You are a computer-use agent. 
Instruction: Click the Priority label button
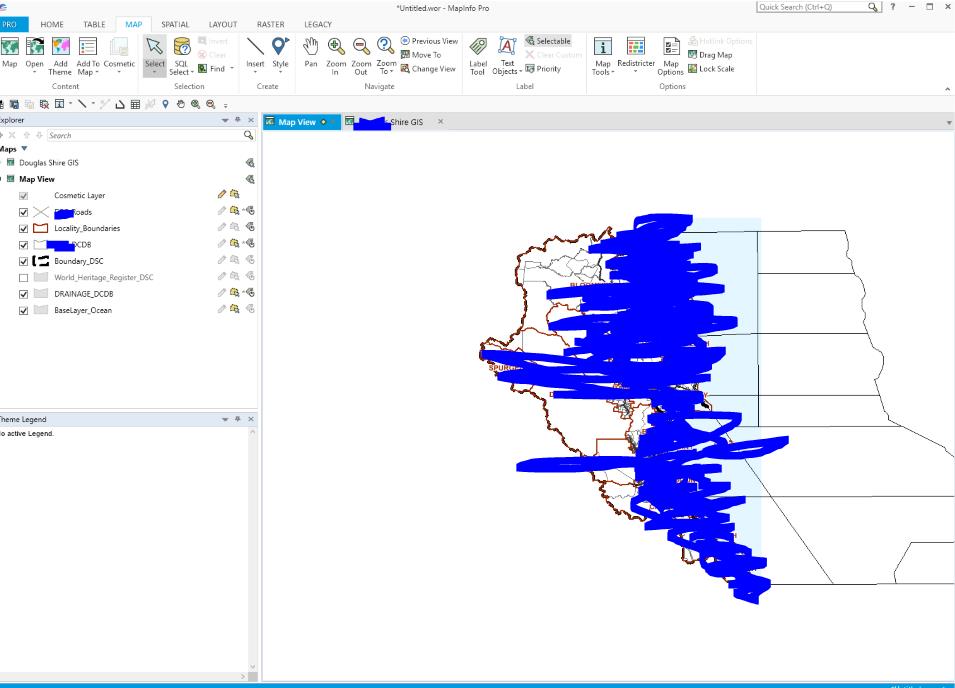click(x=543, y=69)
